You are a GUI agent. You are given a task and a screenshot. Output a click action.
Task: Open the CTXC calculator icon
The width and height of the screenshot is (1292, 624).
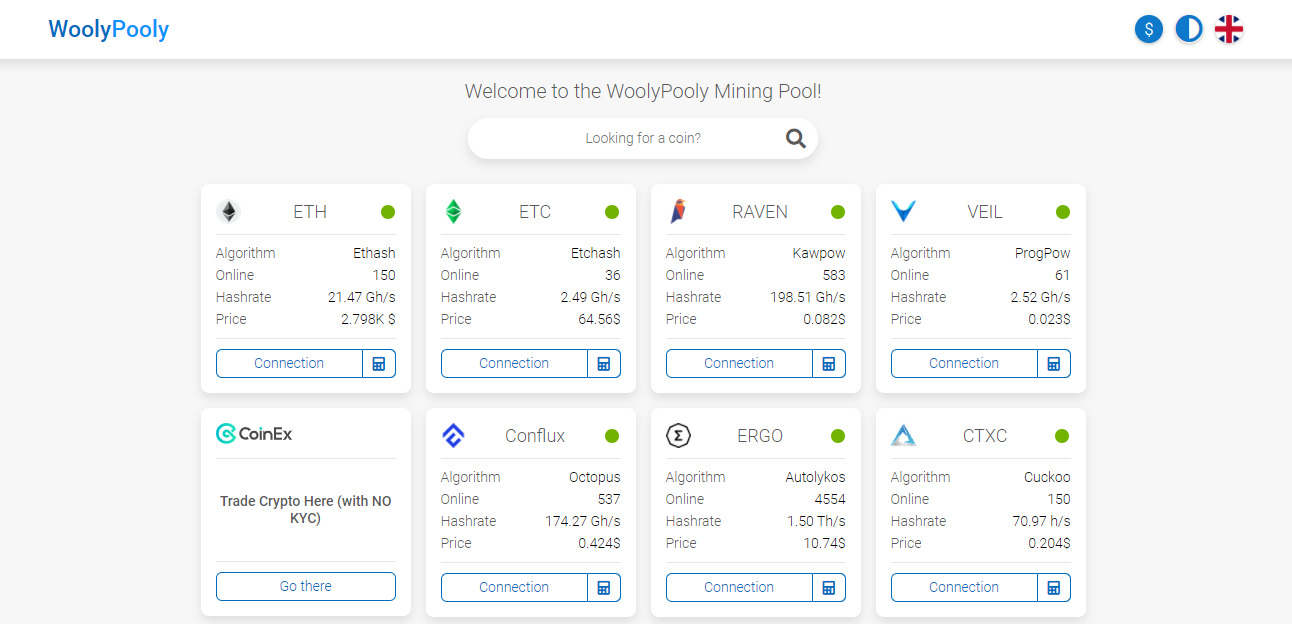point(1054,587)
